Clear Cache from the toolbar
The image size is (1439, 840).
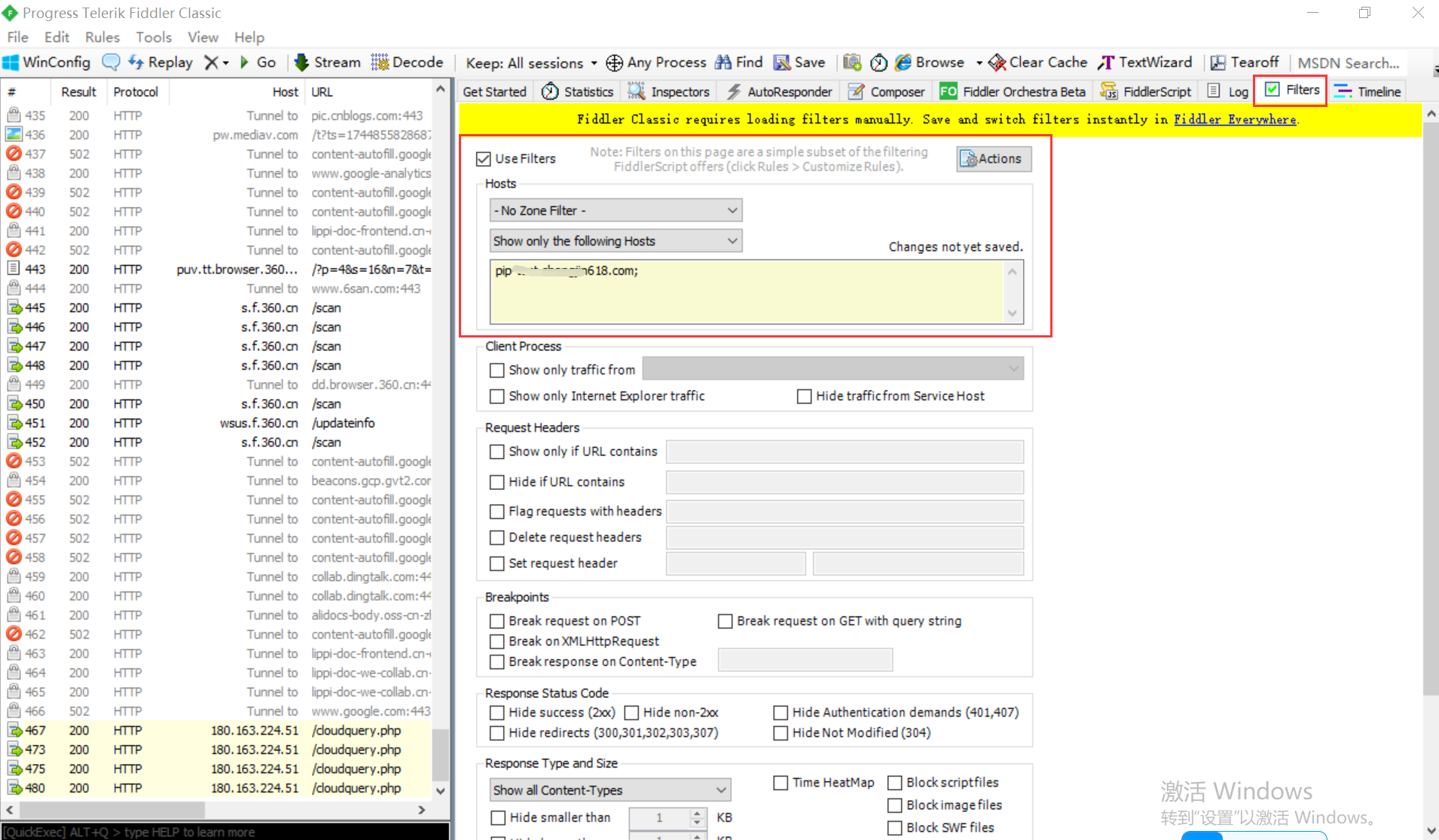point(1038,63)
